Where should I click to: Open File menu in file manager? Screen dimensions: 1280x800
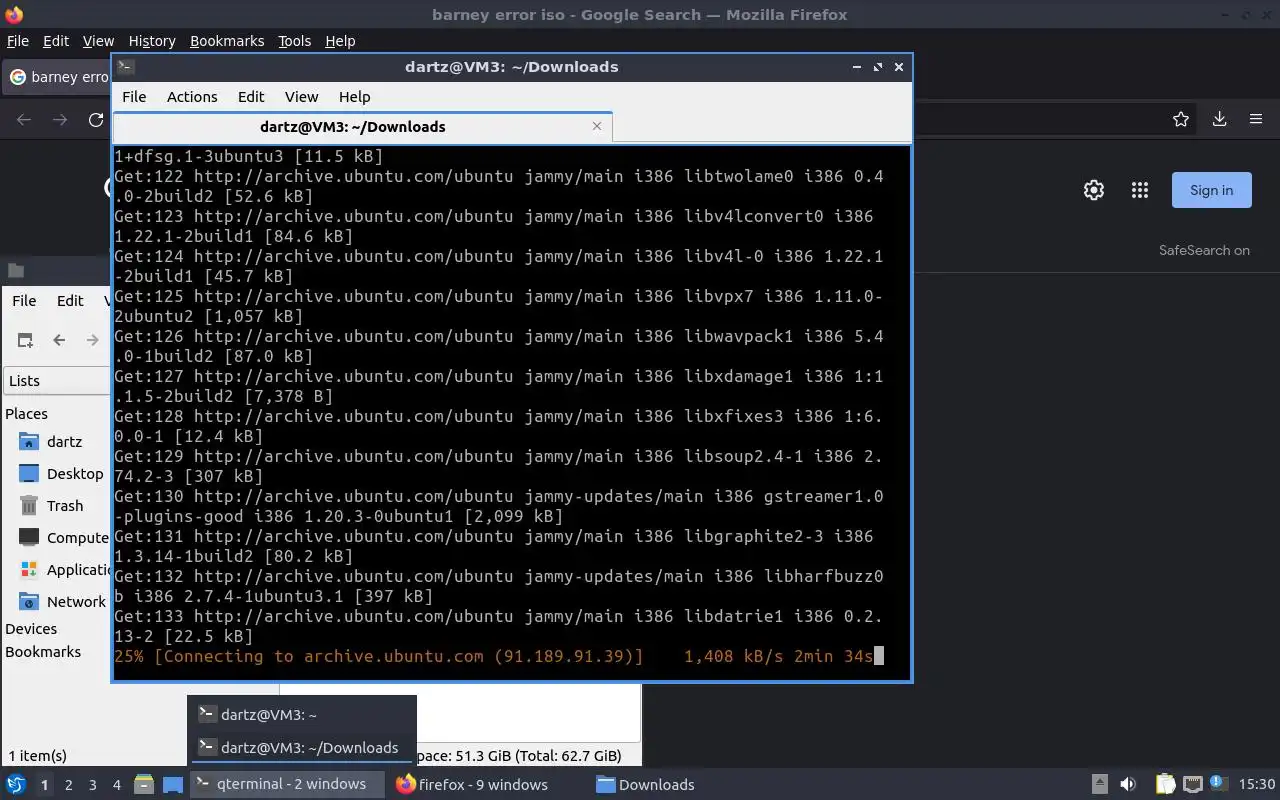24,300
